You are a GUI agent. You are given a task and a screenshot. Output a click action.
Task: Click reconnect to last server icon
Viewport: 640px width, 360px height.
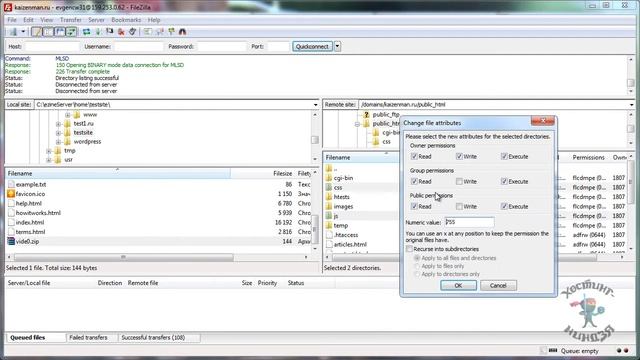[x=132, y=32]
